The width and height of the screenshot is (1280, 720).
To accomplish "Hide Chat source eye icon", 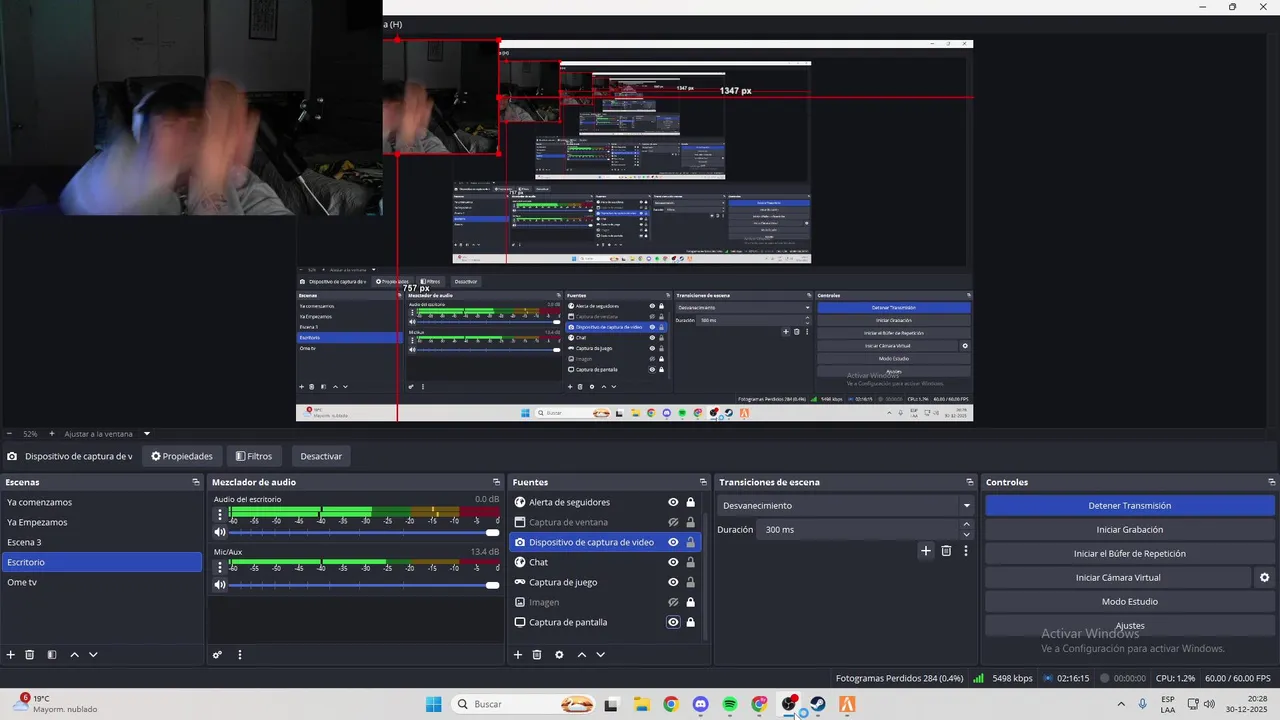I will (673, 562).
